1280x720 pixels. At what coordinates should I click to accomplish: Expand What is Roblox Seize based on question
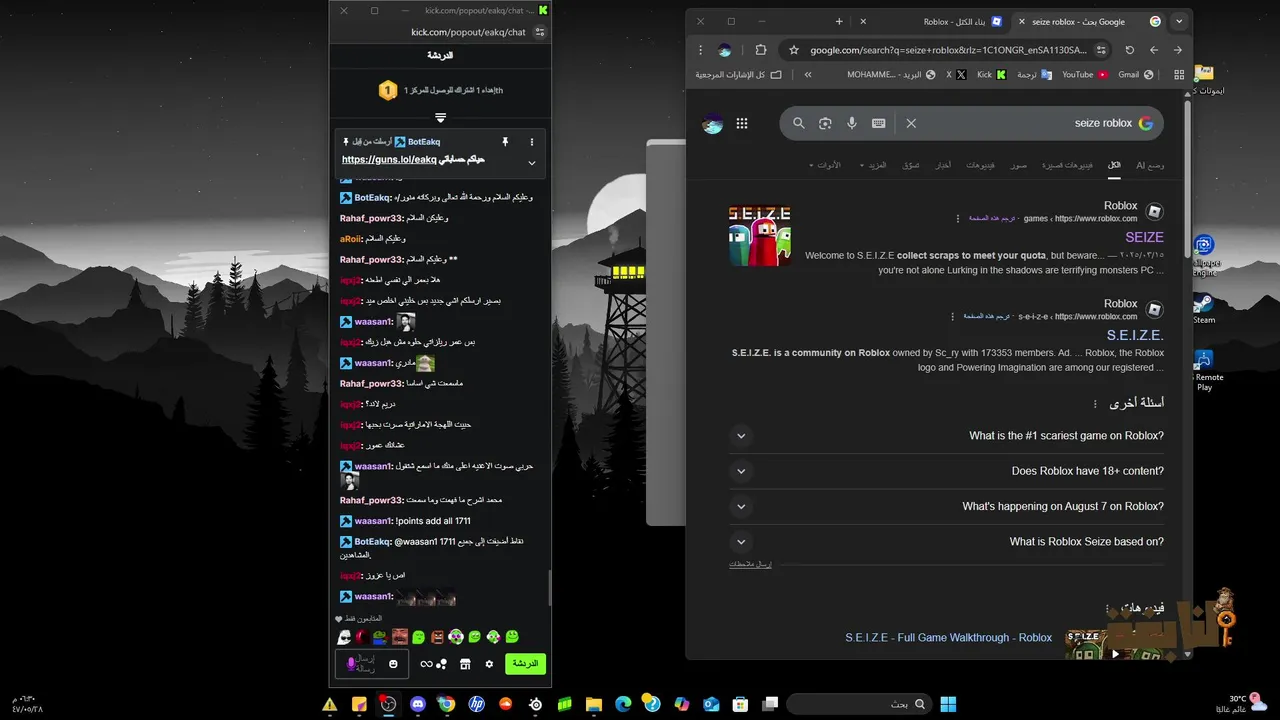click(946, 542)
